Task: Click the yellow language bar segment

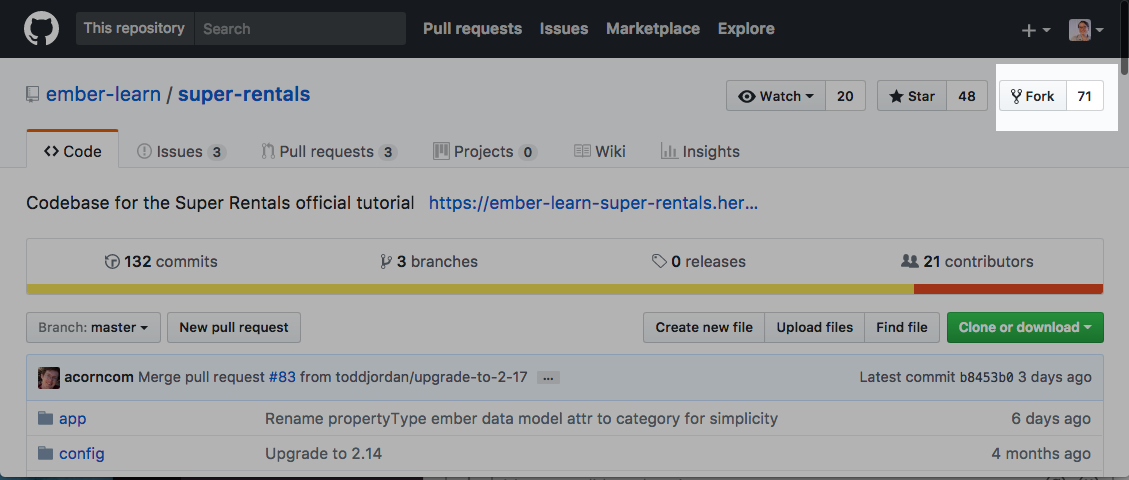Action: point(470,289)
